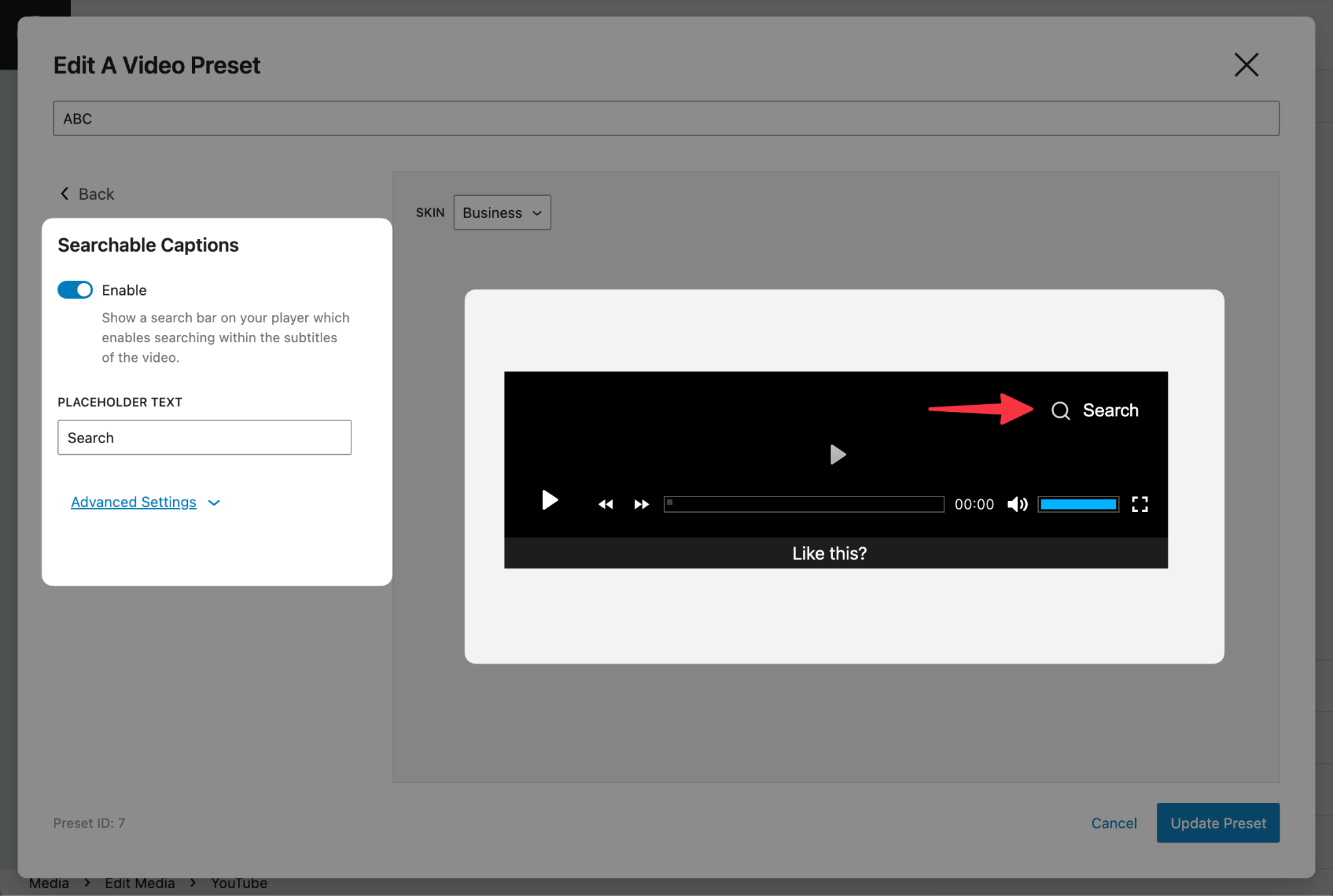
Task: Open the SKIN dropdown showing Business
Action: [x=501, y=212]
